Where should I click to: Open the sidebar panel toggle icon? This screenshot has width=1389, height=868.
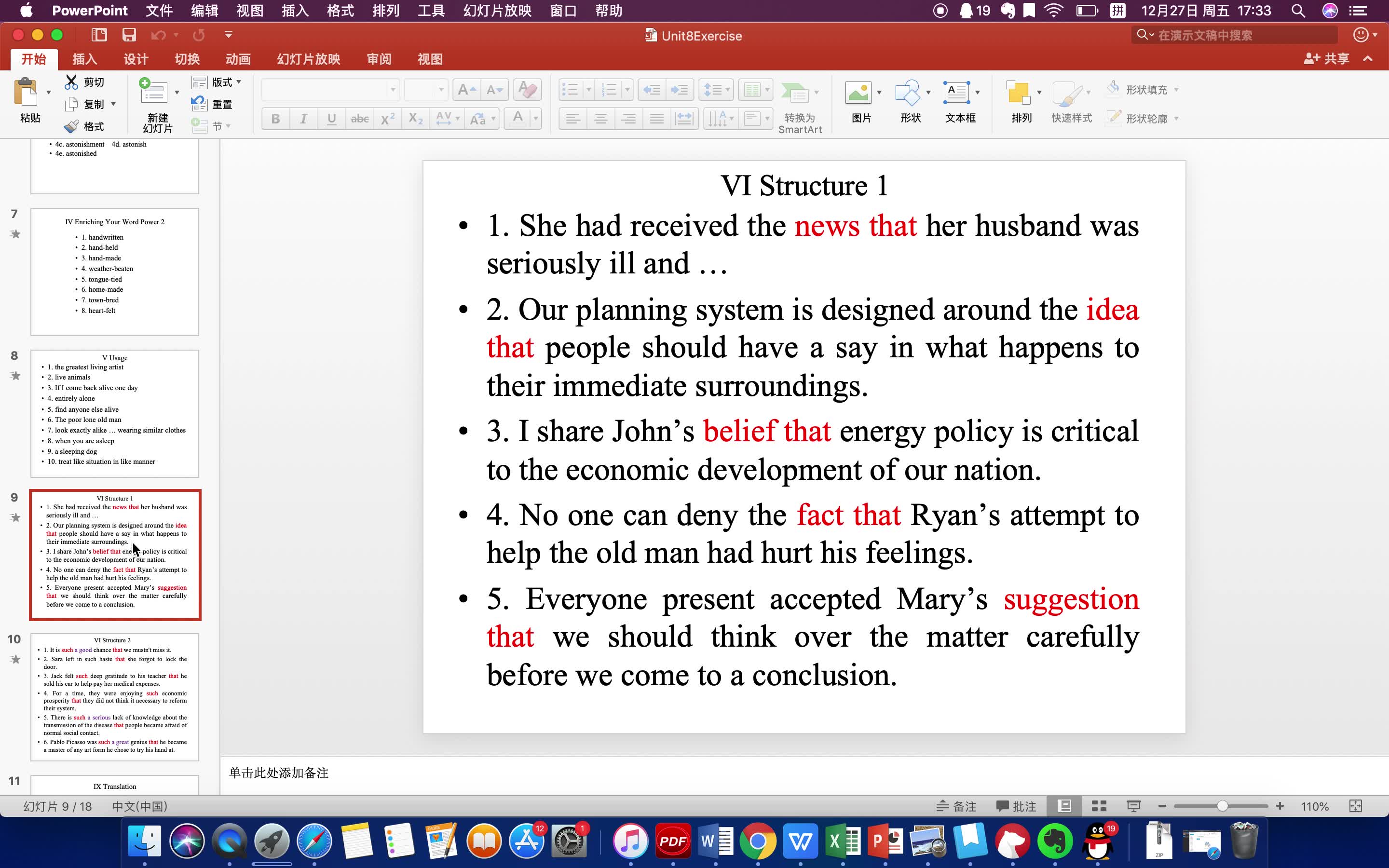[x=99, y=35]
